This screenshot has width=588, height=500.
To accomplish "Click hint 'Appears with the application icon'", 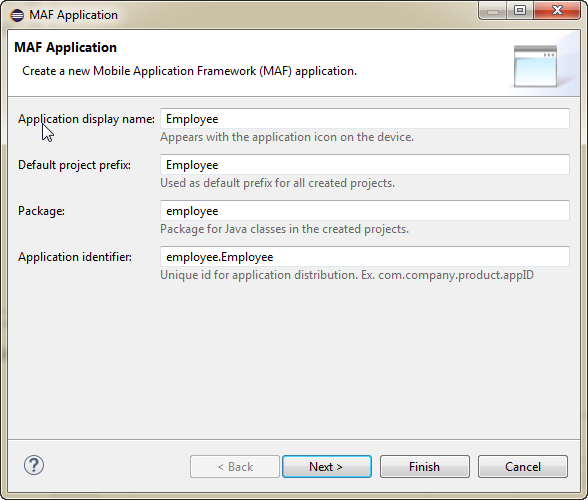I will click(x=287, y=137).
